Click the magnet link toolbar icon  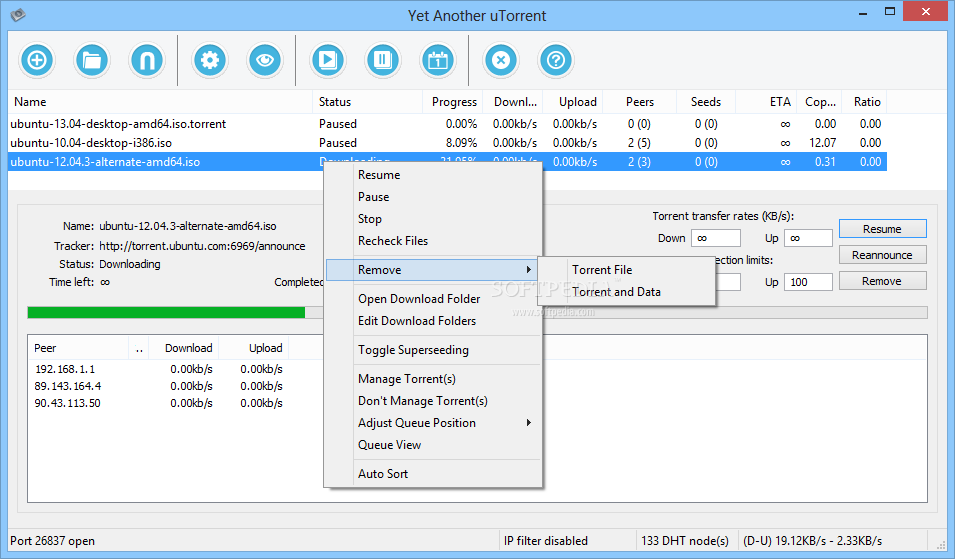pos(147,60)
